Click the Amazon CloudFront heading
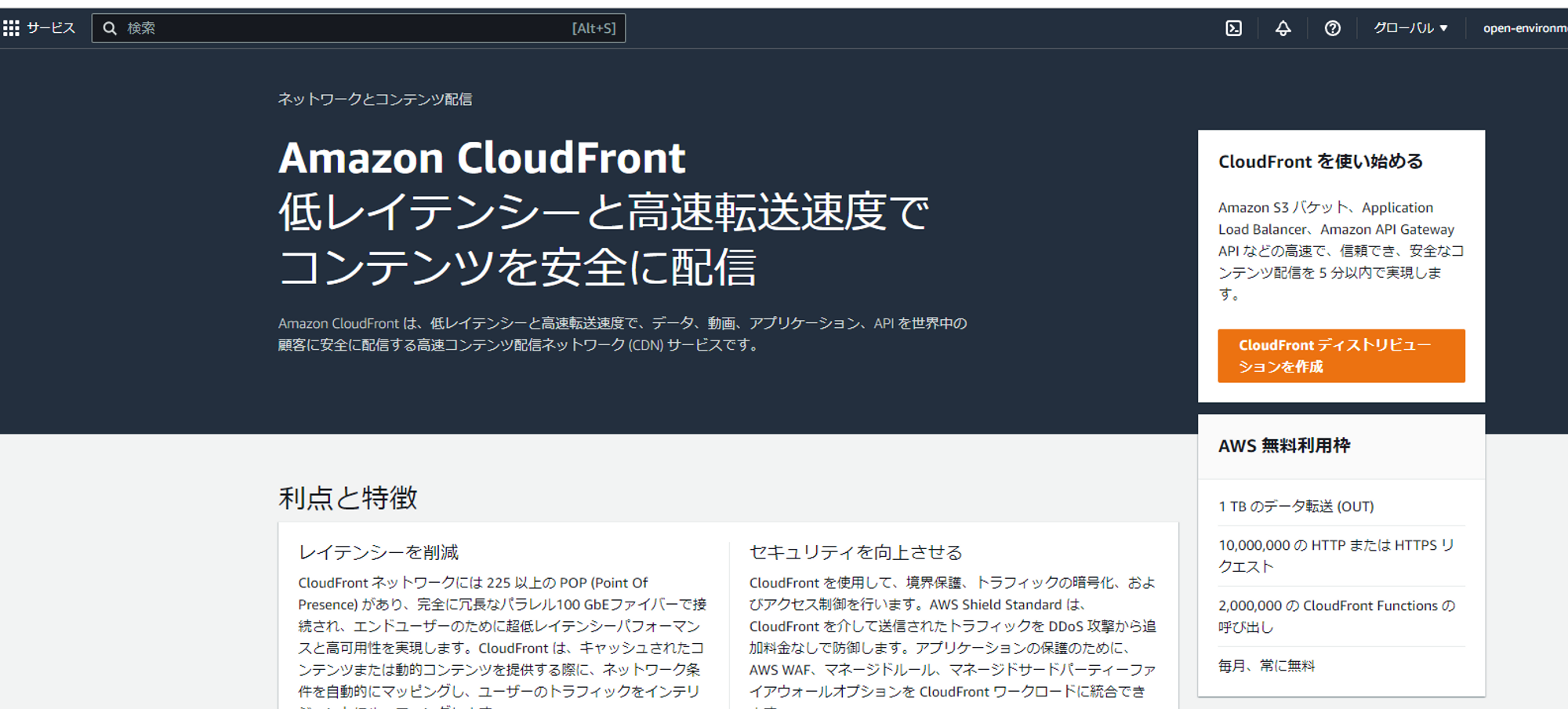 (482, 158)
